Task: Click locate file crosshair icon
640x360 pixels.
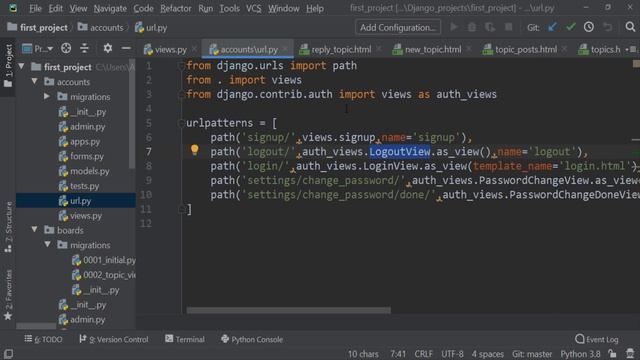Action: (66, 49)
